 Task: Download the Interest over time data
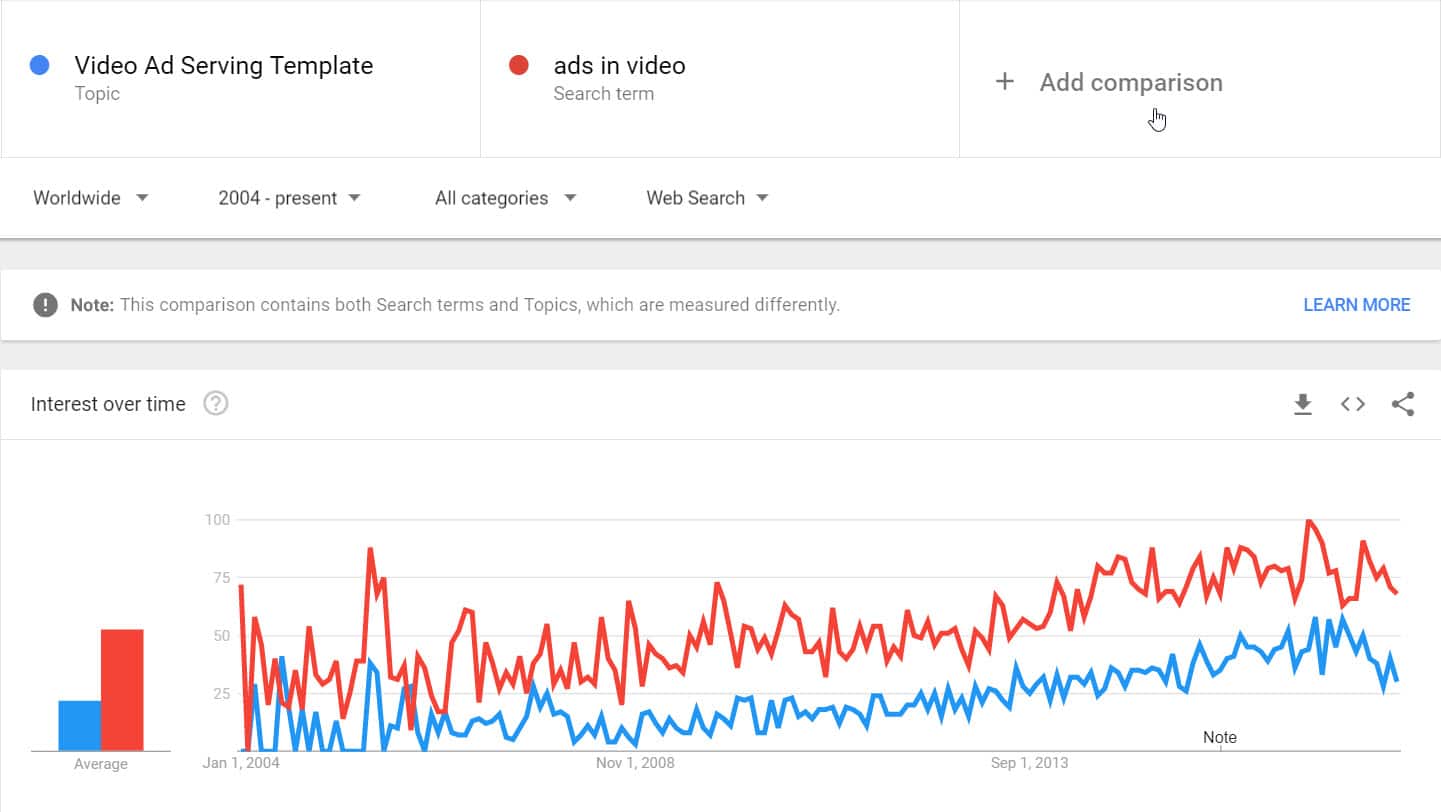coord(1302,404)
